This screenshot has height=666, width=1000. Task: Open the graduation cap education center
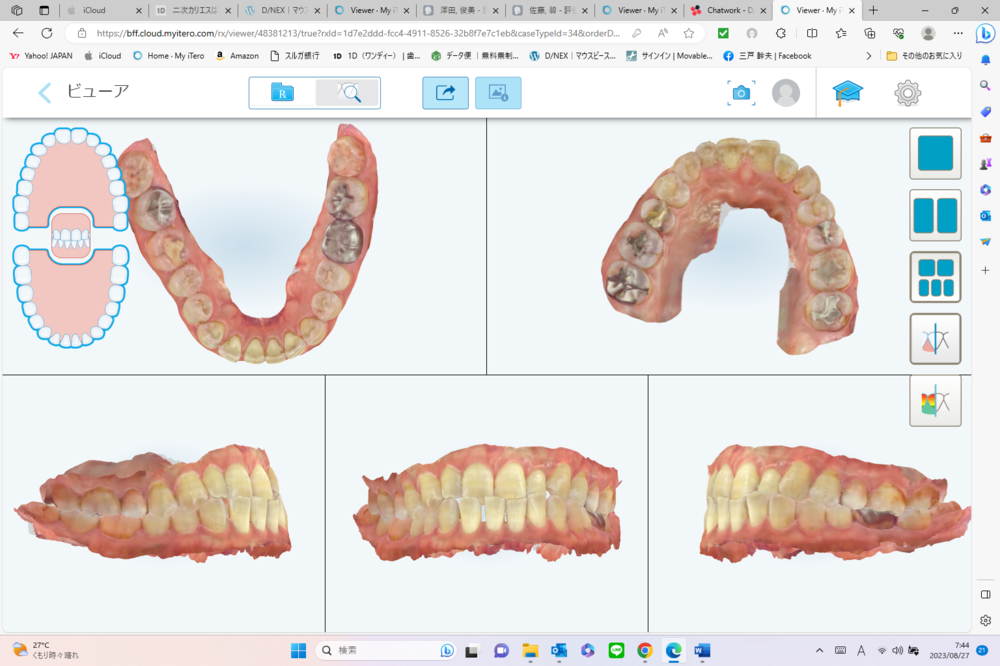point(848,93)
